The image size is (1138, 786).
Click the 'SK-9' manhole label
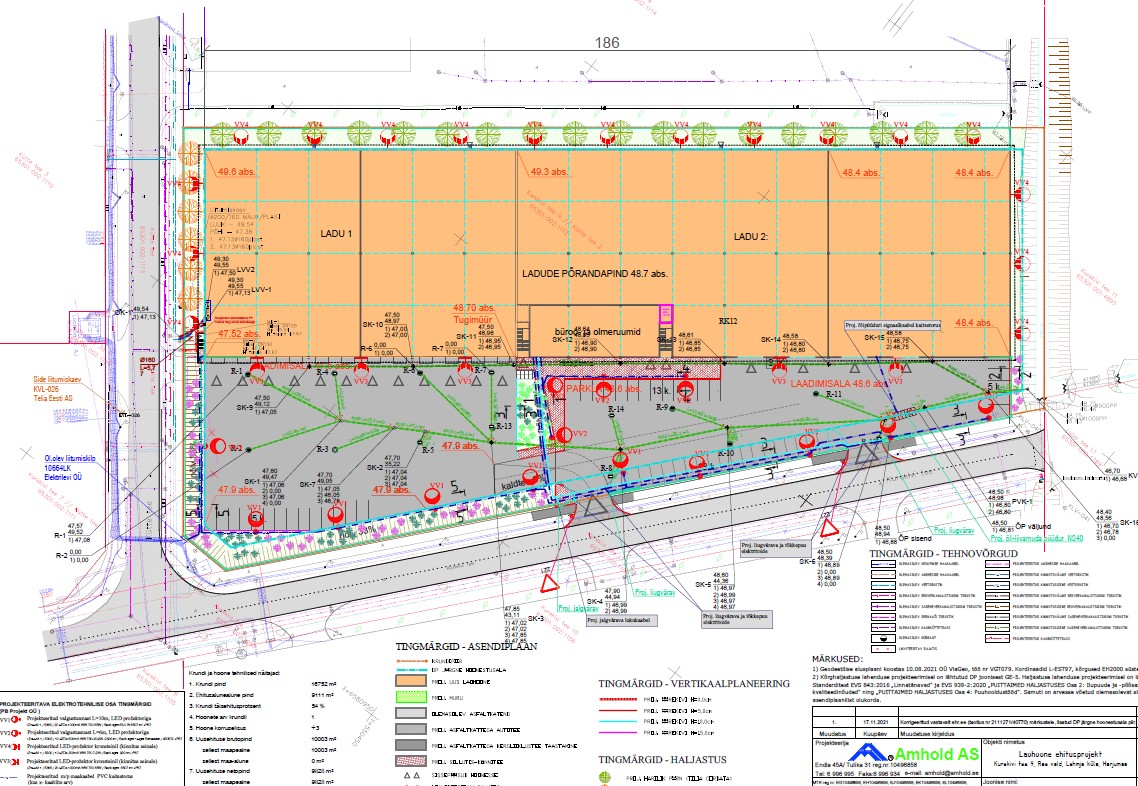tap(245, 407)
